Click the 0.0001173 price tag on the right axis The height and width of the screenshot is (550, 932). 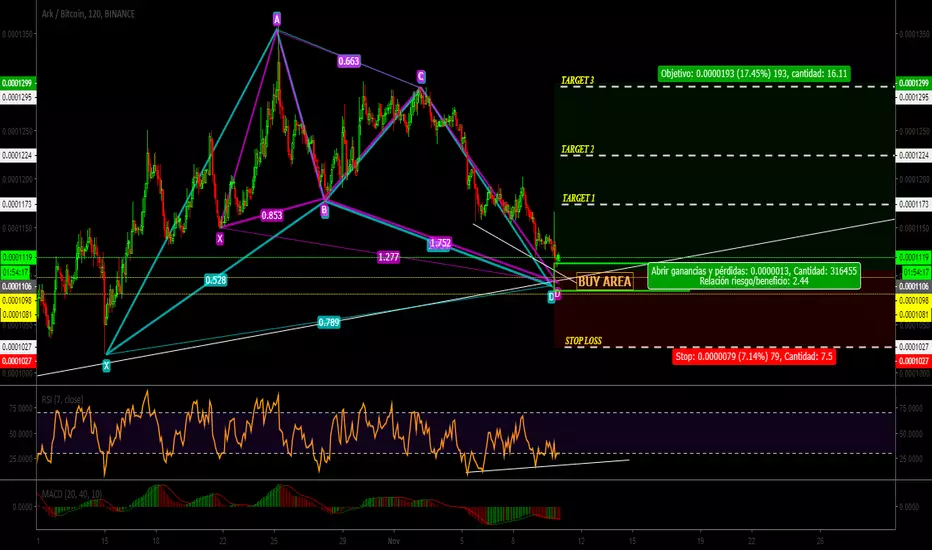click(x=914, y=204)
